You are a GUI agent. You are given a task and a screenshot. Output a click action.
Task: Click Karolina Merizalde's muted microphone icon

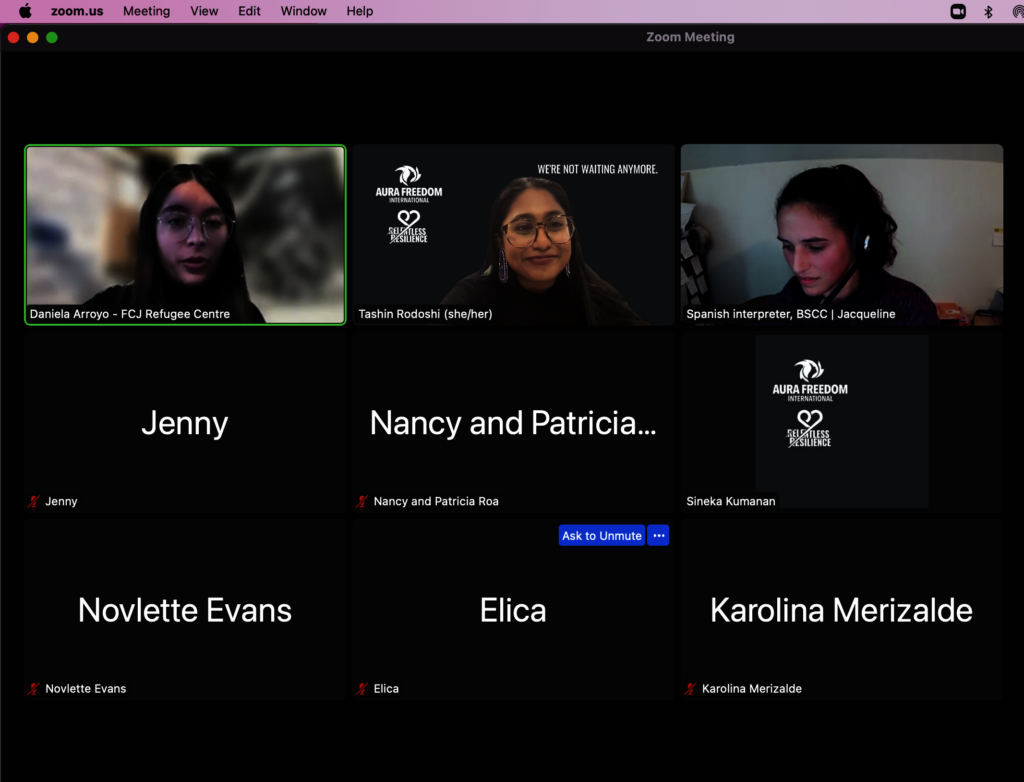coord(690,688)
